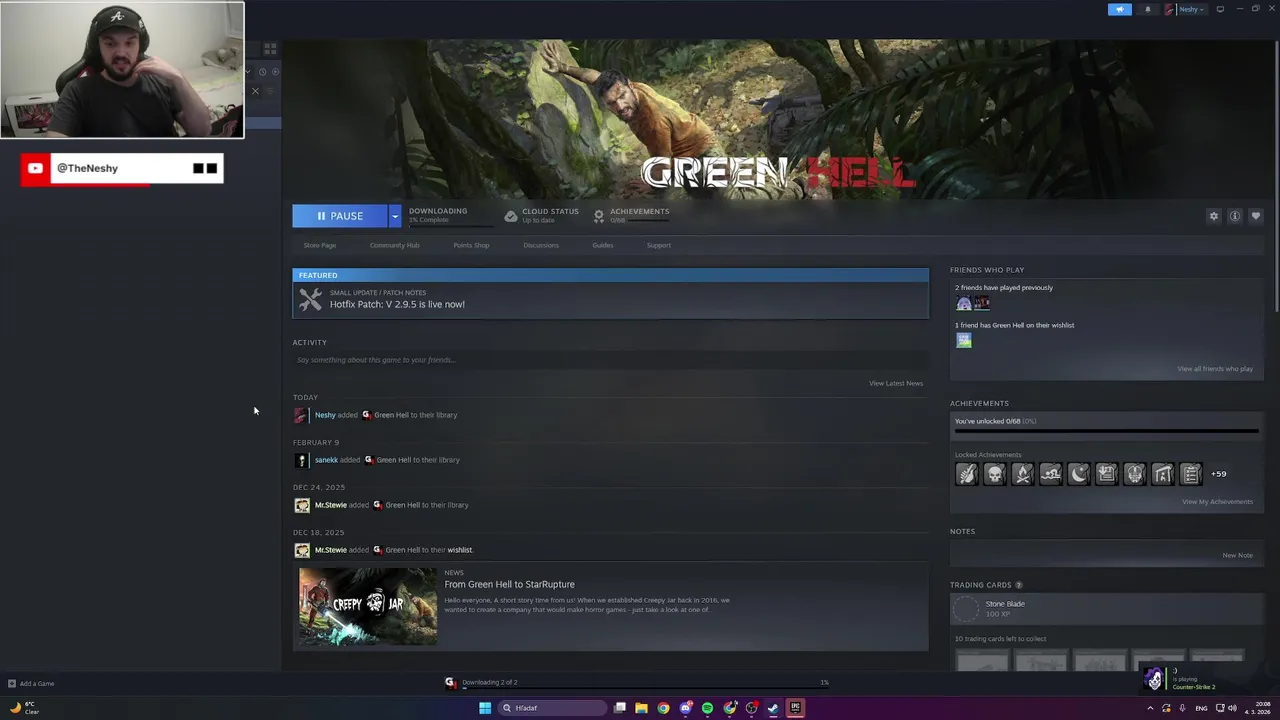Click first friend avatar who played previously
1280x720 pixels.
964,303
